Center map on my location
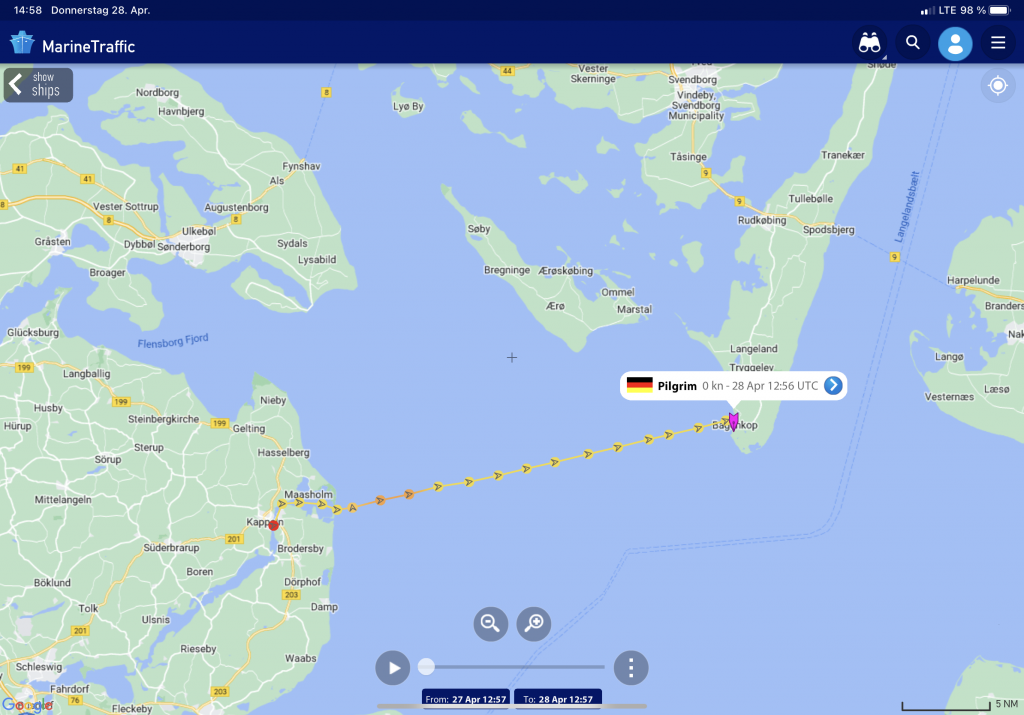 pos(997,86)
